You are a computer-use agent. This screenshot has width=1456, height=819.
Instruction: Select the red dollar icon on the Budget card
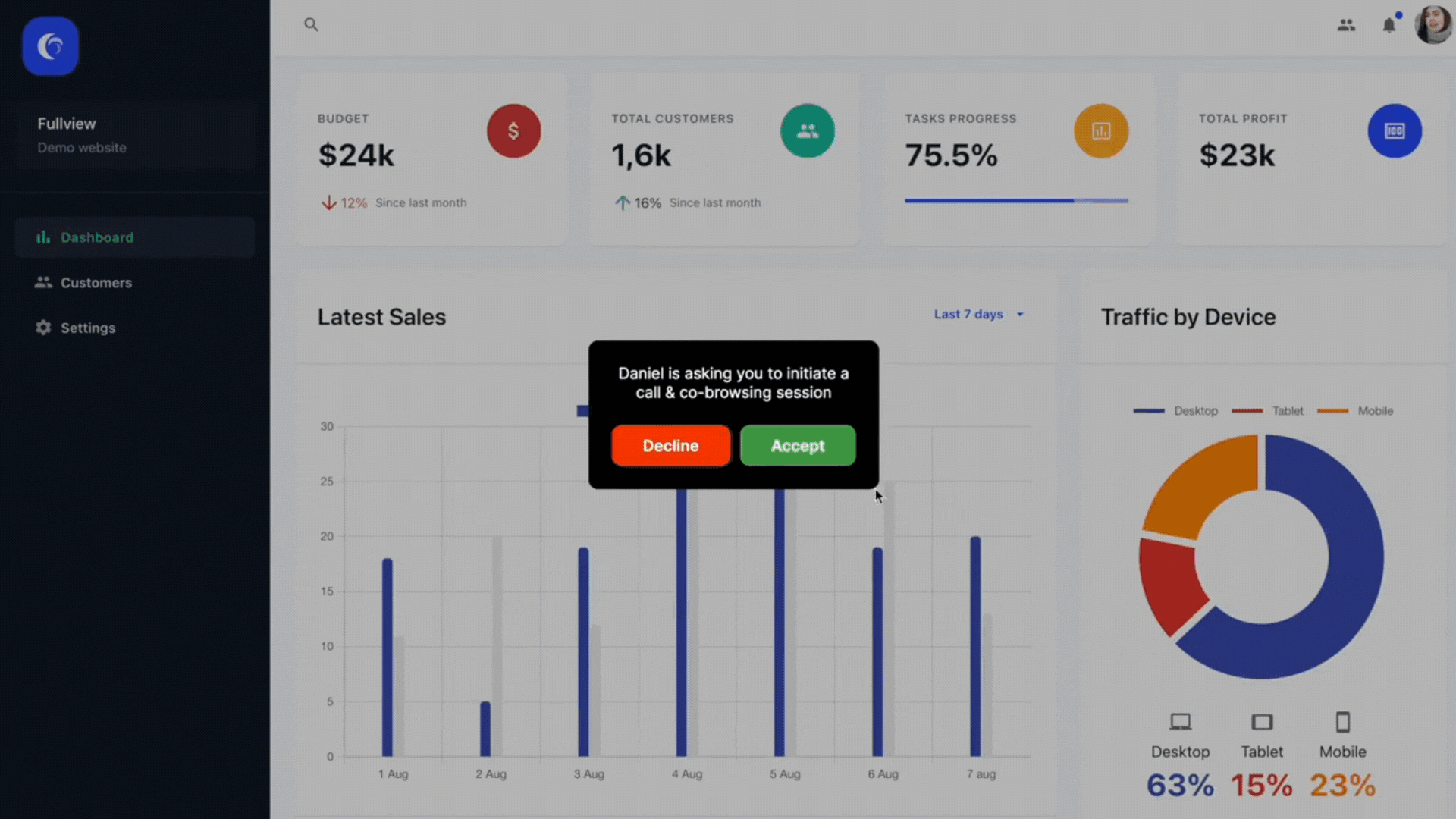pos(513,130)
